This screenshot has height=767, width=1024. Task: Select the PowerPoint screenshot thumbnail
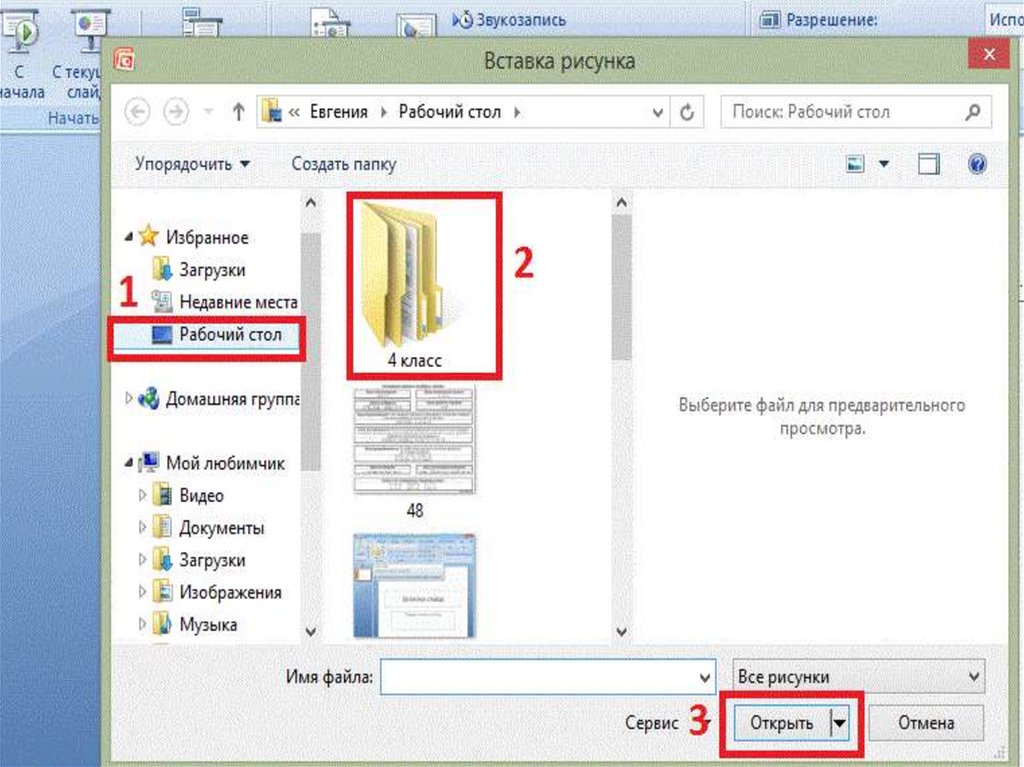click(415, 585)
